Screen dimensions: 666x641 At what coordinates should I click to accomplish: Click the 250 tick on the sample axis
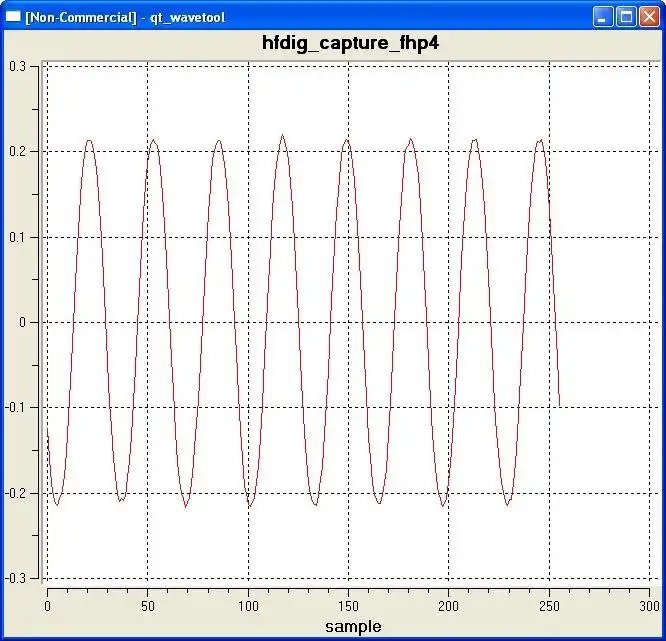click(549, 606)
